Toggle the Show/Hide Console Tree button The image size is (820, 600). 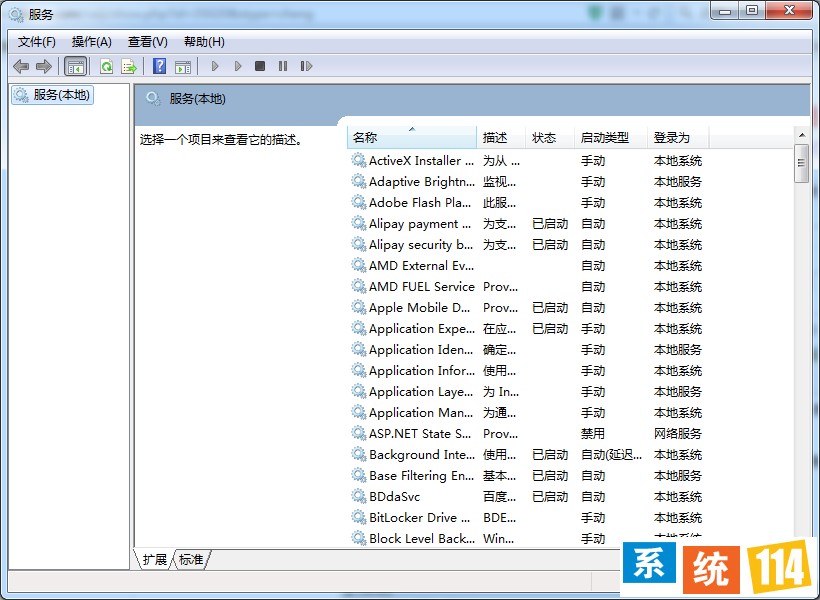[75, 66]
